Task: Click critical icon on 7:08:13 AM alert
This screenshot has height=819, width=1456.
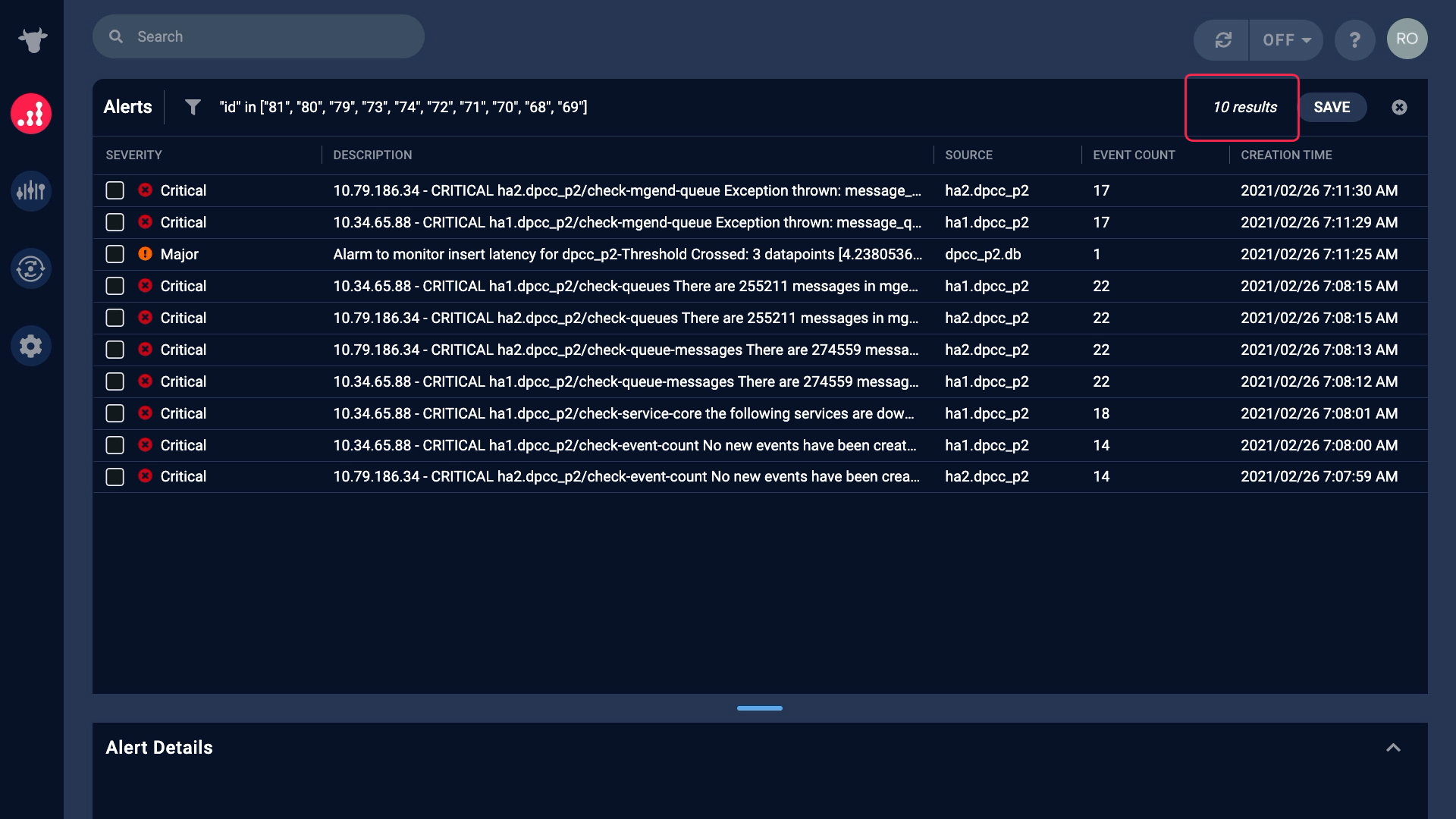Action: (145, 349)
